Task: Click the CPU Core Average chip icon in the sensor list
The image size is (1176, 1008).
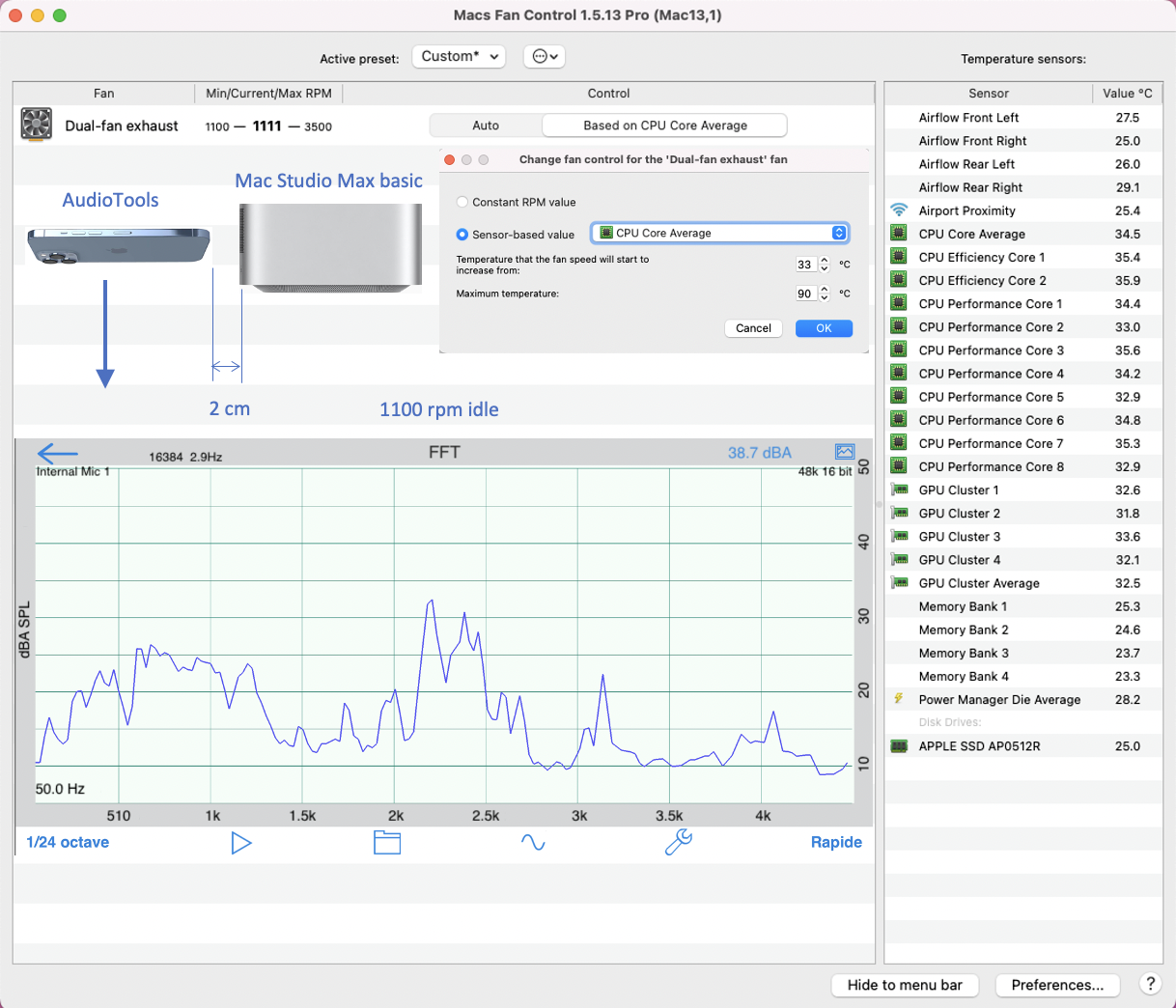Action: coord(899,233)
